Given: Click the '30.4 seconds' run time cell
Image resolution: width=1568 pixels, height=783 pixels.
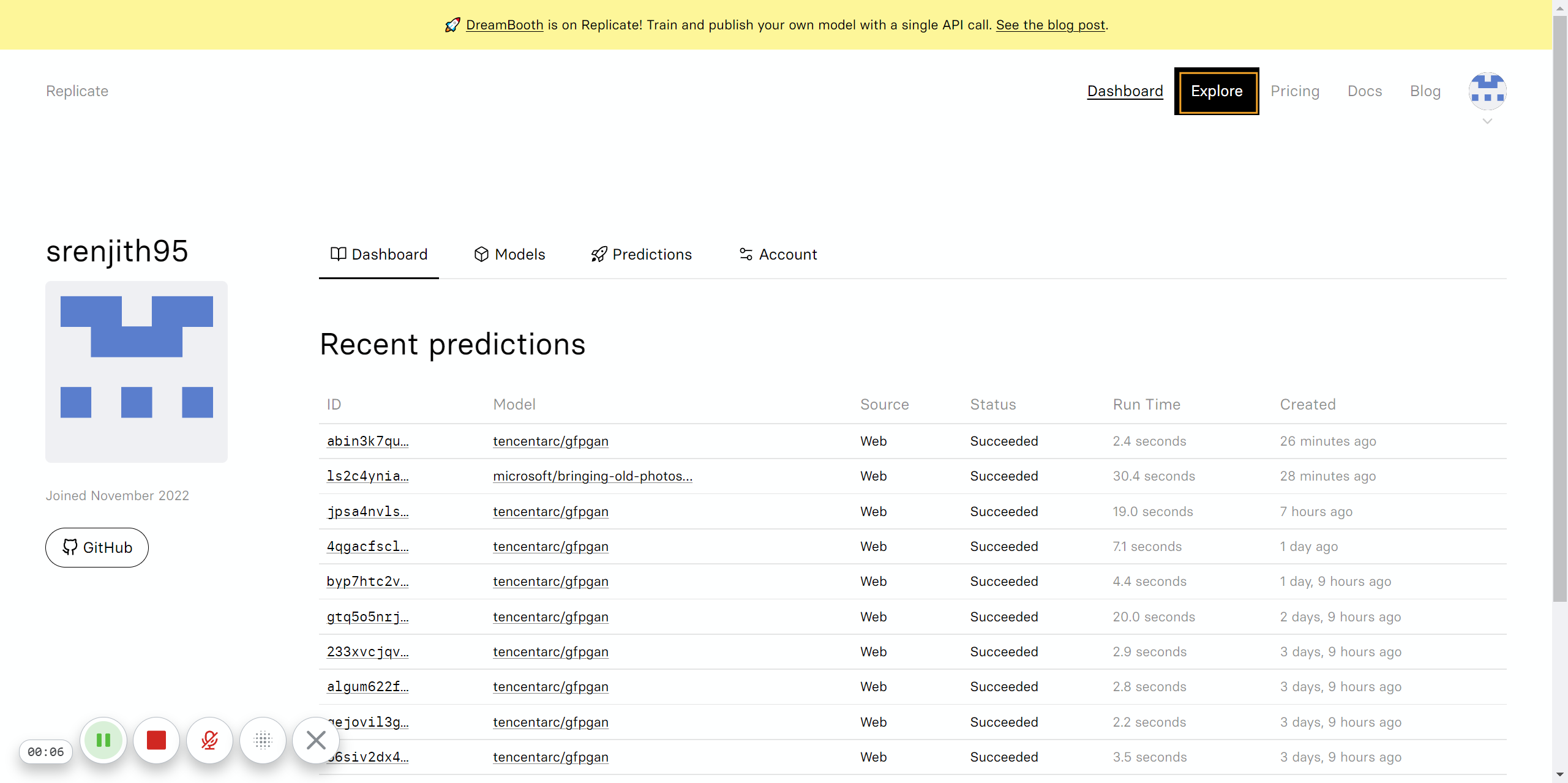Looking at the screenshot, I should point(1153,476).
